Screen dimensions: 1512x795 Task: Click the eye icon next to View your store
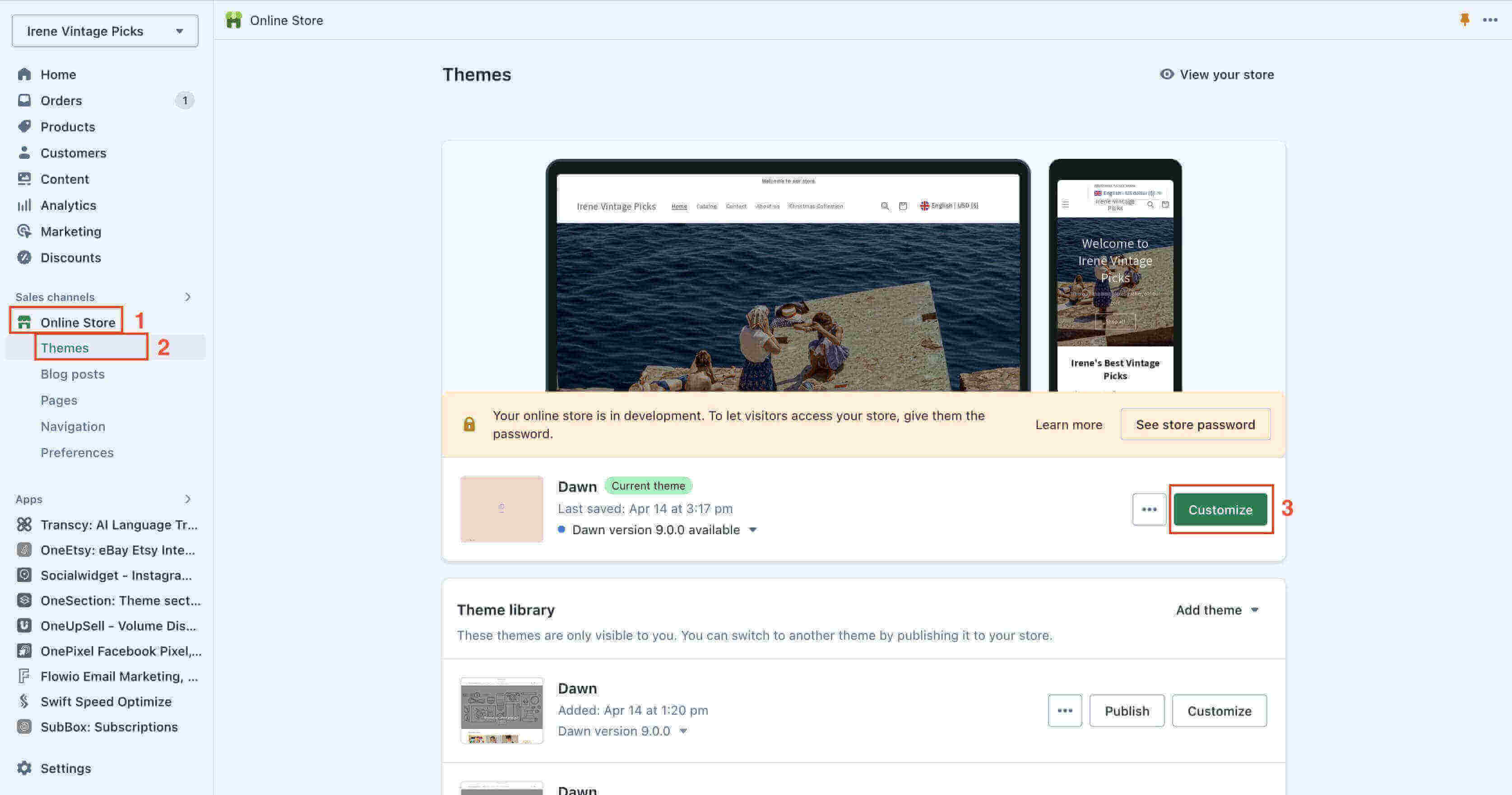coord(1166,74)
